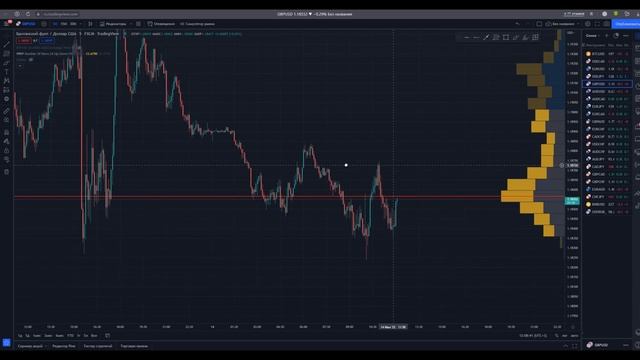This screenshot has width=640, height=360.
Task: Click the red Sell price button
Action: coord(24,40)
